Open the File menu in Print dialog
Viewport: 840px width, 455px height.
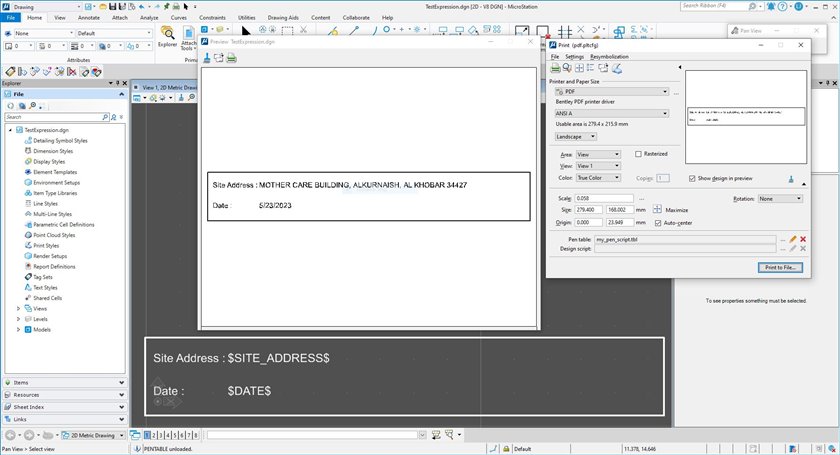pyautogui.click(x=554, y=57)
